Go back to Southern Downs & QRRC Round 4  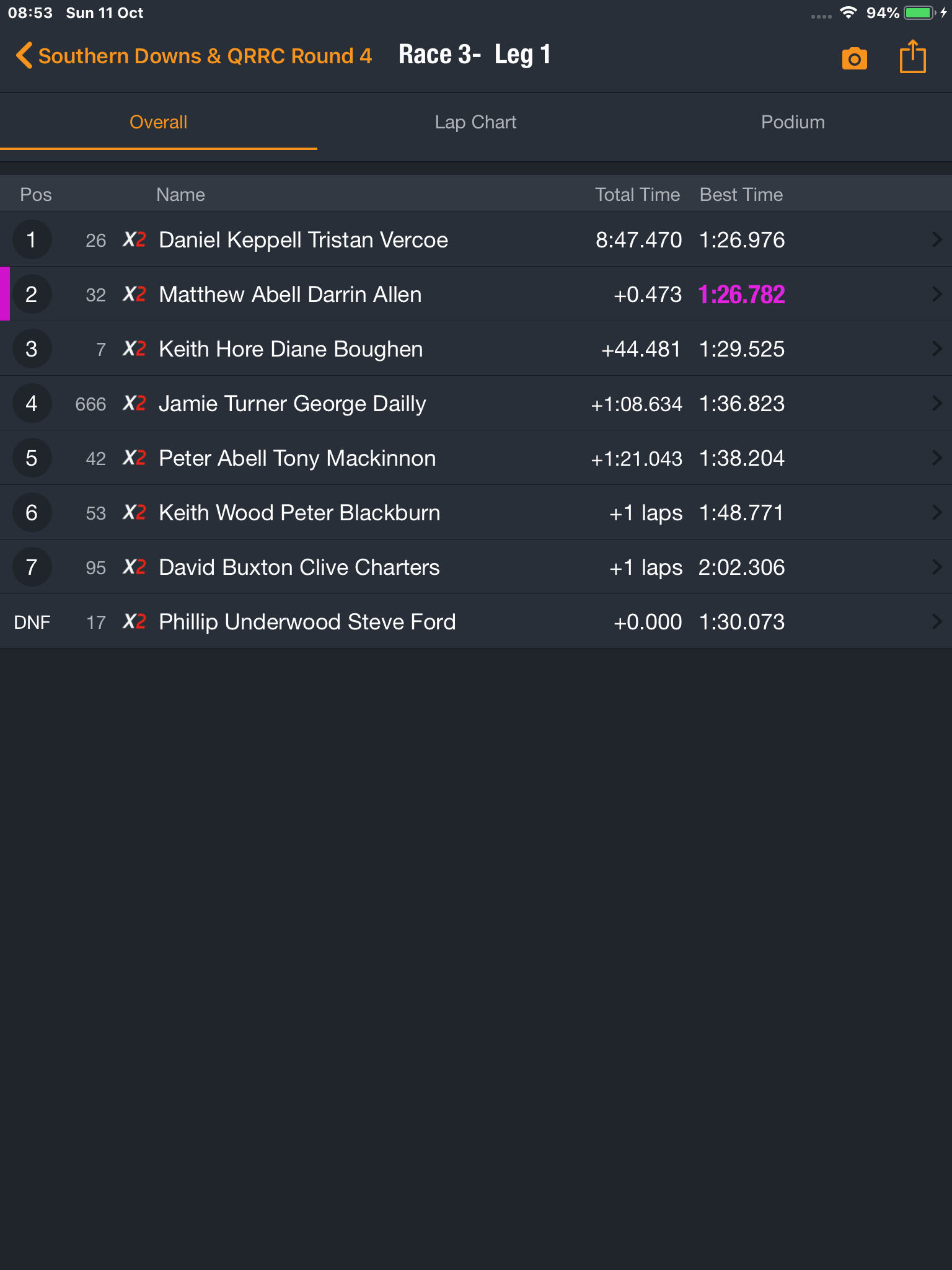(205, 56)
